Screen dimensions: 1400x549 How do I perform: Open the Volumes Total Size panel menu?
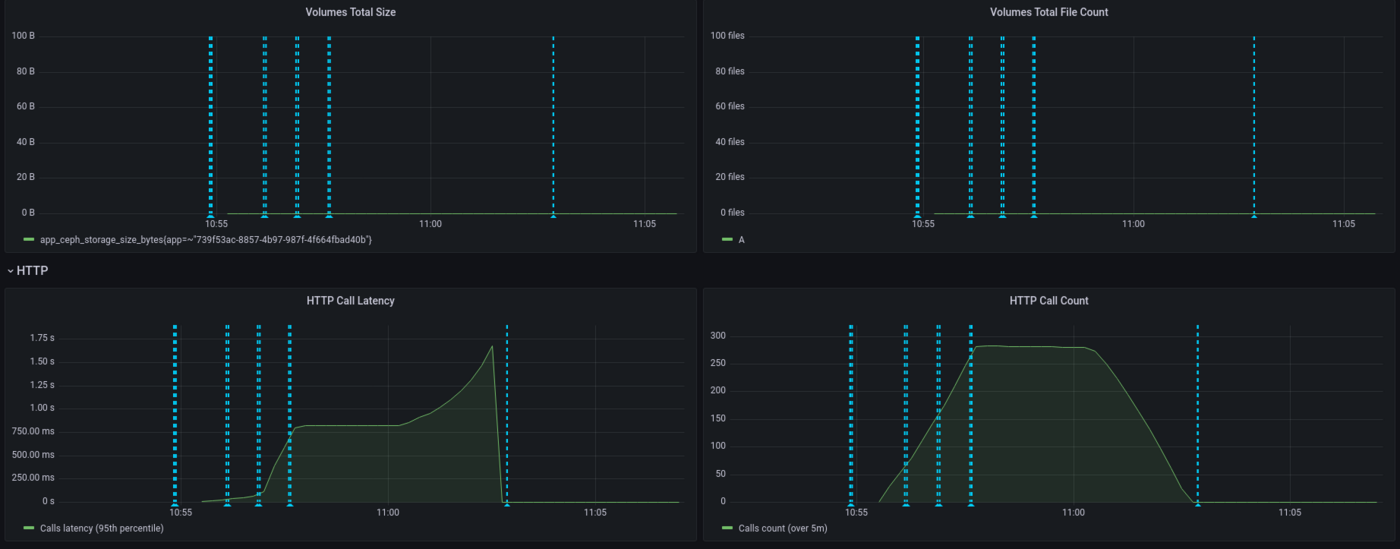coord(349,12)
